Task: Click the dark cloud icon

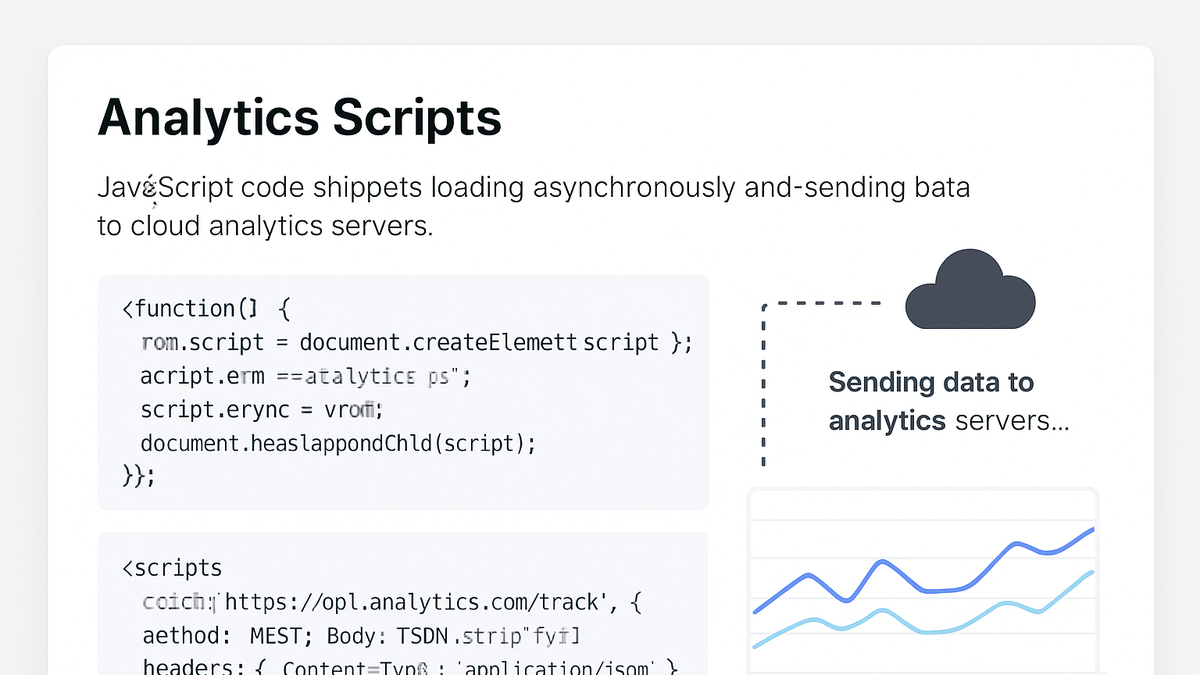Action: click(x=970, y=290)
